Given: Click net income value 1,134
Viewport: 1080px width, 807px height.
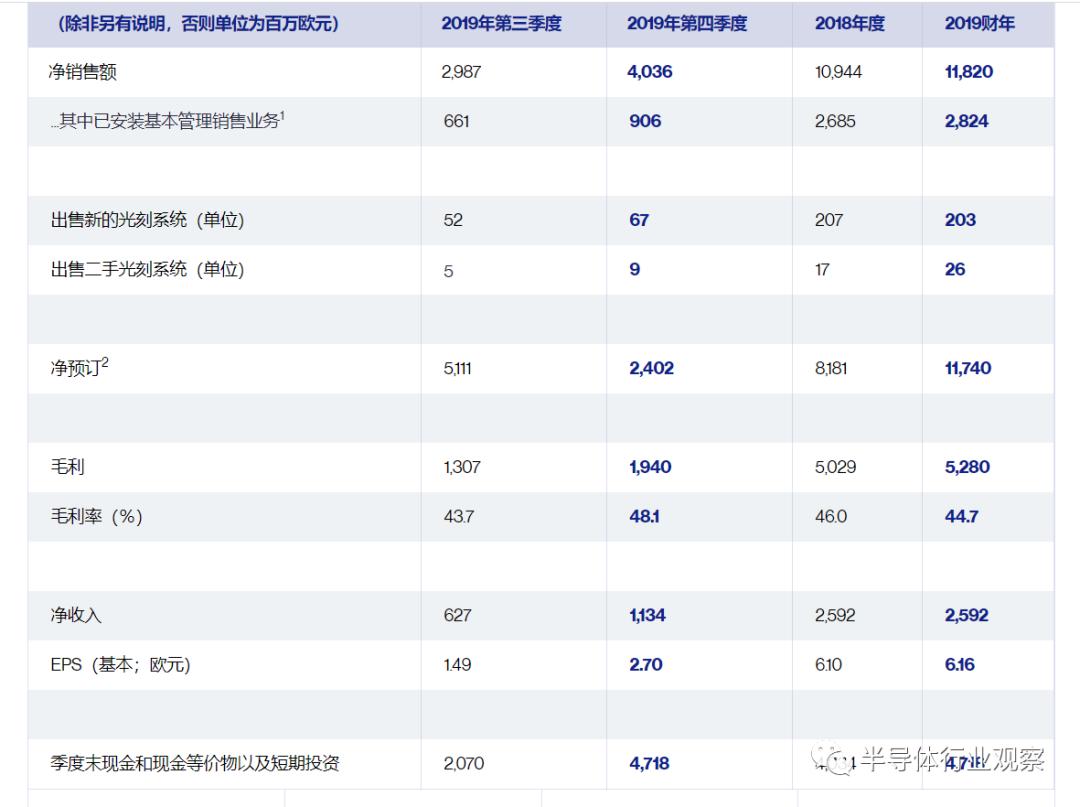Looking at the screenshot, I should pyautogui.click(x=647, y=616).
